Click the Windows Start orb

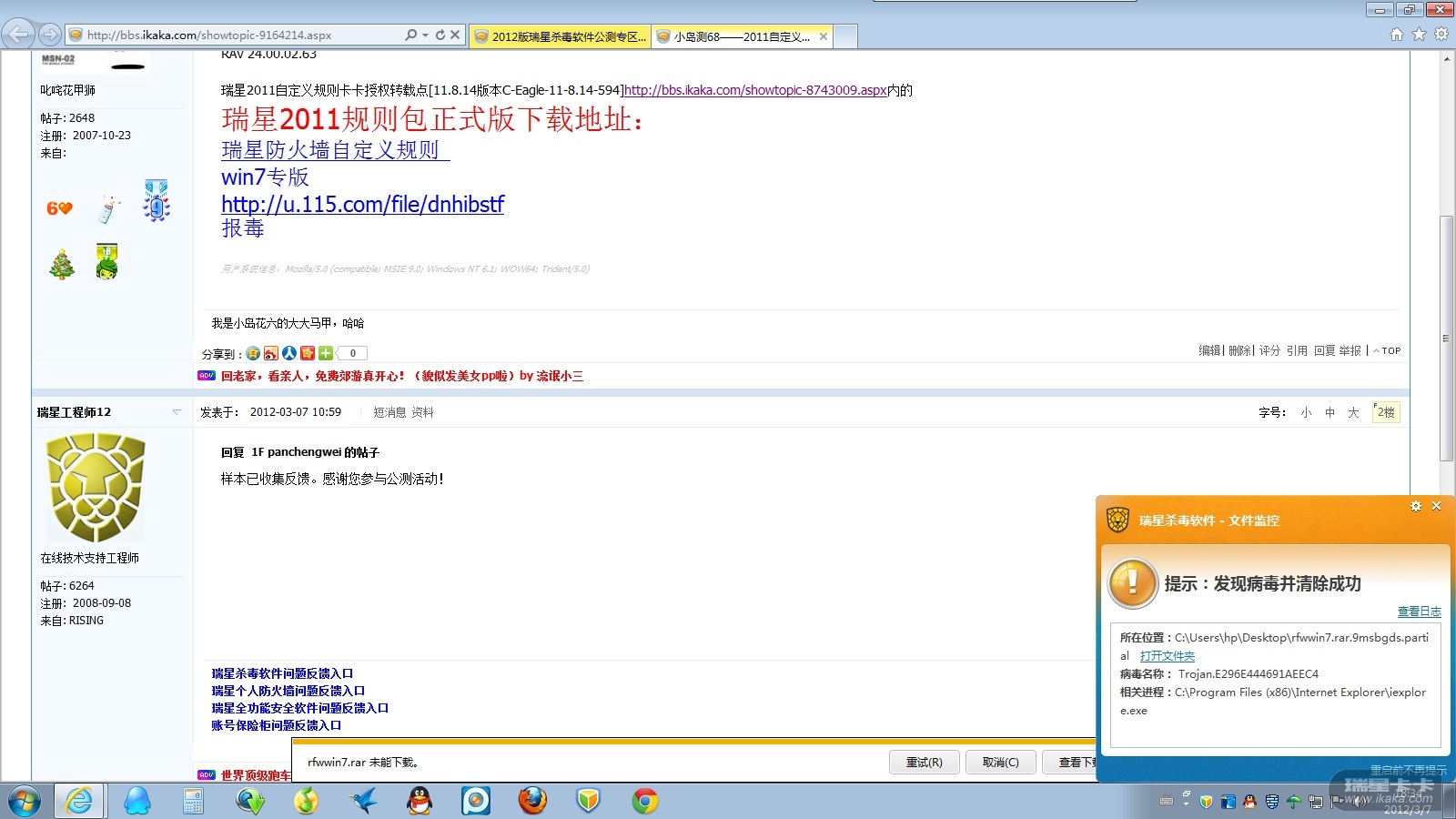point(25,801)
